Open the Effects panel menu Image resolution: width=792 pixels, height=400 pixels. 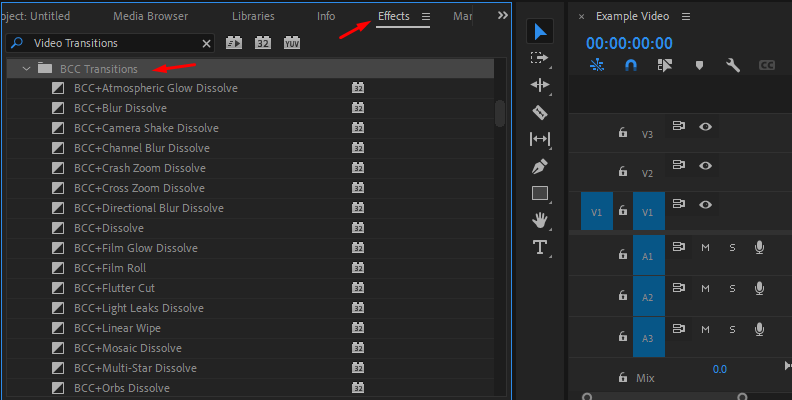pos(426,17)
